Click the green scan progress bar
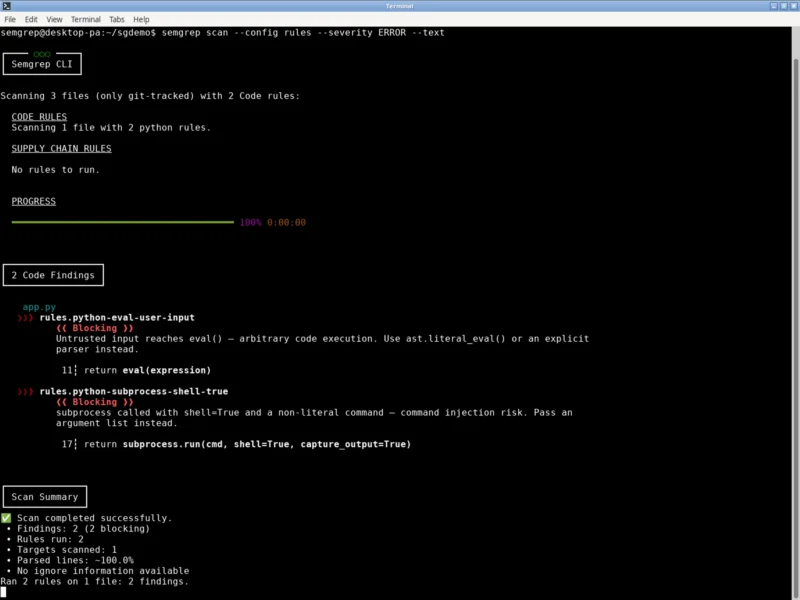Viewport: 800px width, 600px height. (x=122, y=222)
